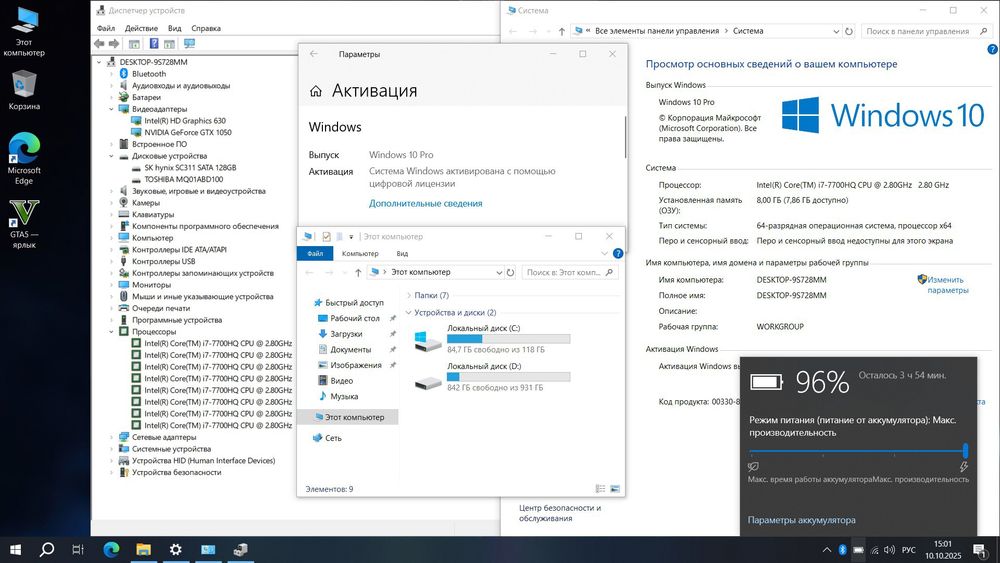Collapse the Дисковые устройства category
The width and height of the screenshot is (1000, 563).
[x=111, y=156]
